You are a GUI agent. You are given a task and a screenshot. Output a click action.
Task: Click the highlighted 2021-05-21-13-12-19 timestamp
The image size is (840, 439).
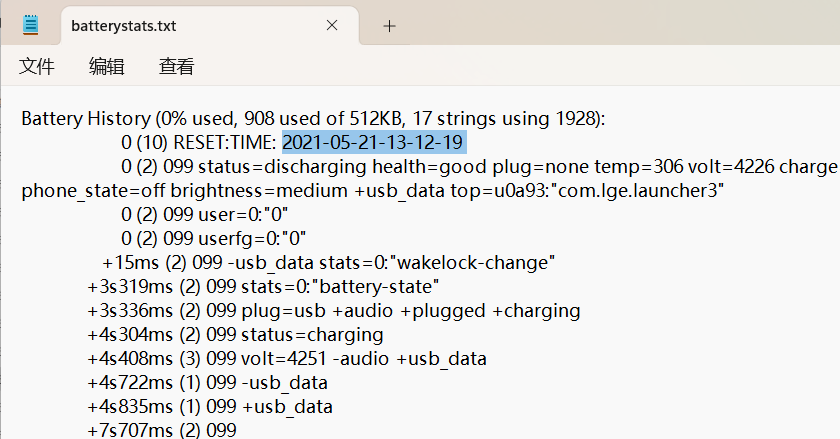pyautogui.click(x=373, y=142)
